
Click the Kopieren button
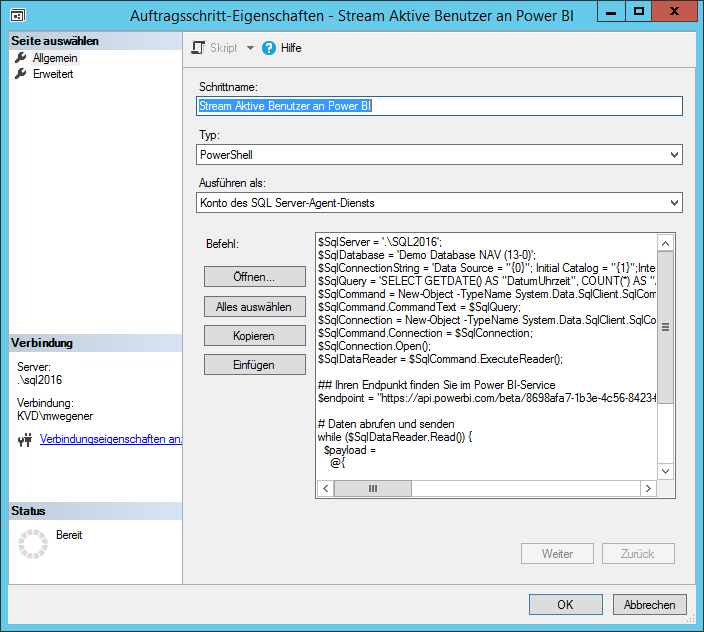[255, 336]
